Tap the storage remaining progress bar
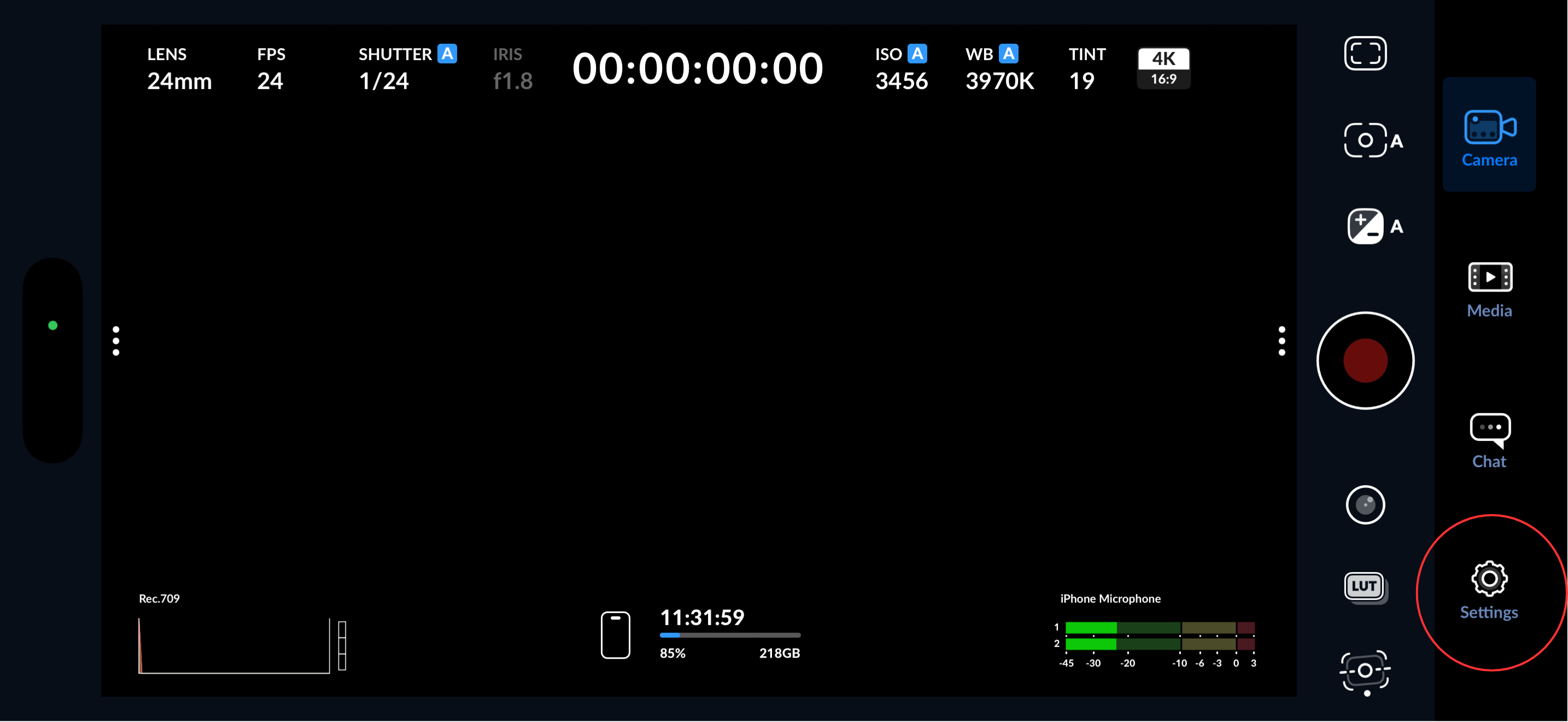 click(x=729, y=635)
